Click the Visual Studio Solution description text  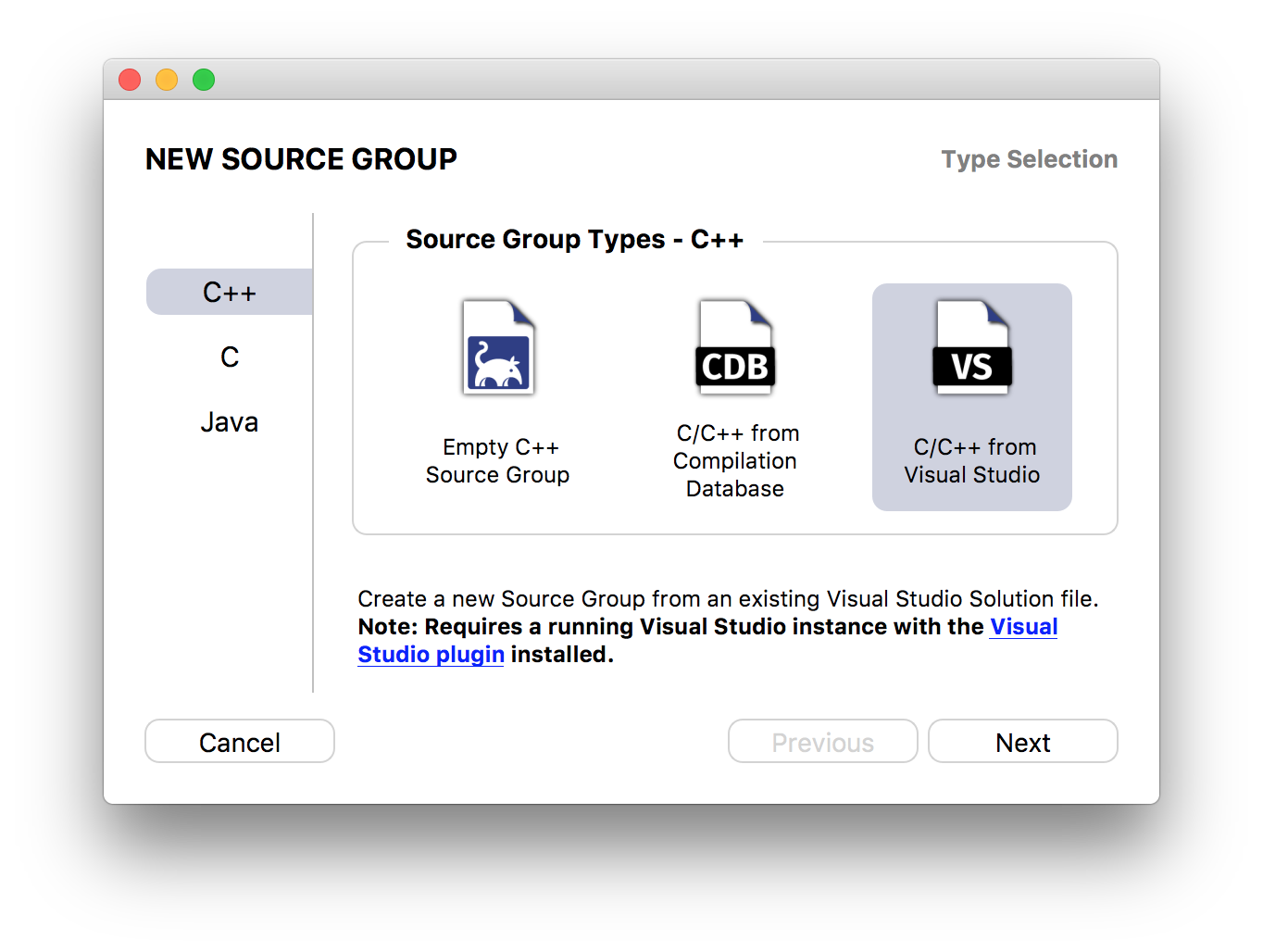tap(728, 599)
